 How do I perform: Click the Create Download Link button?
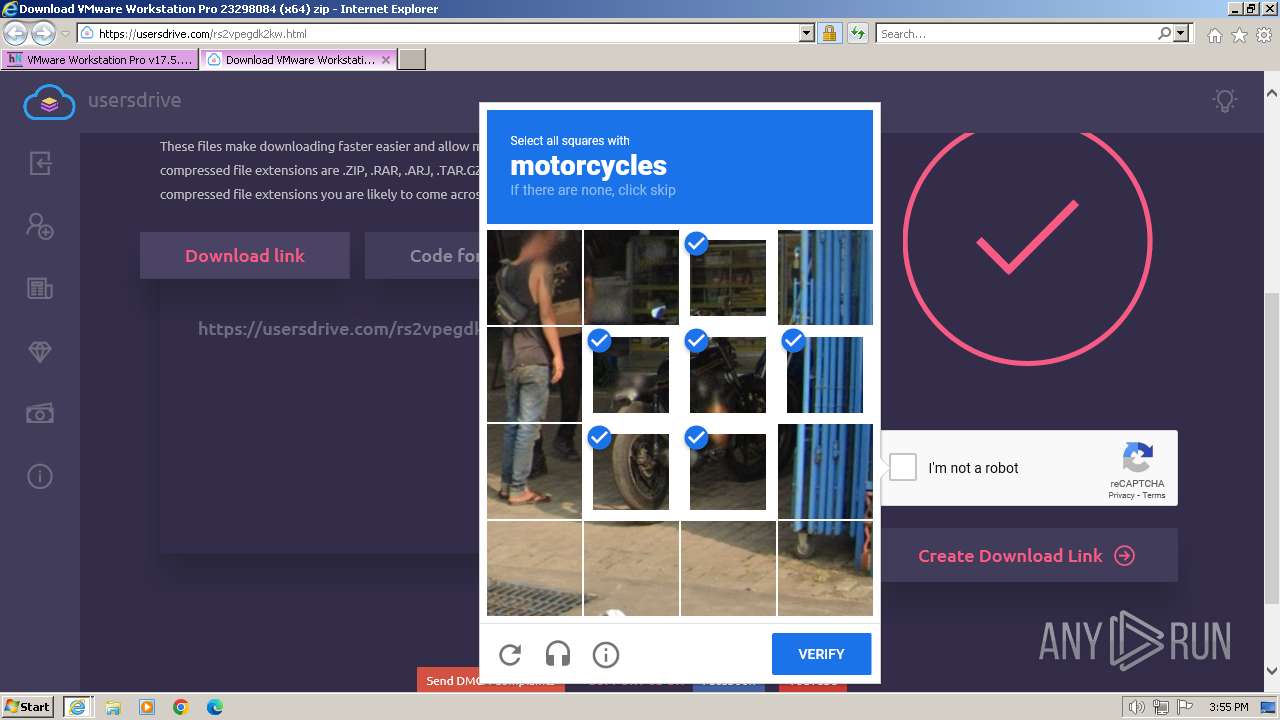tap(1027, 556)
